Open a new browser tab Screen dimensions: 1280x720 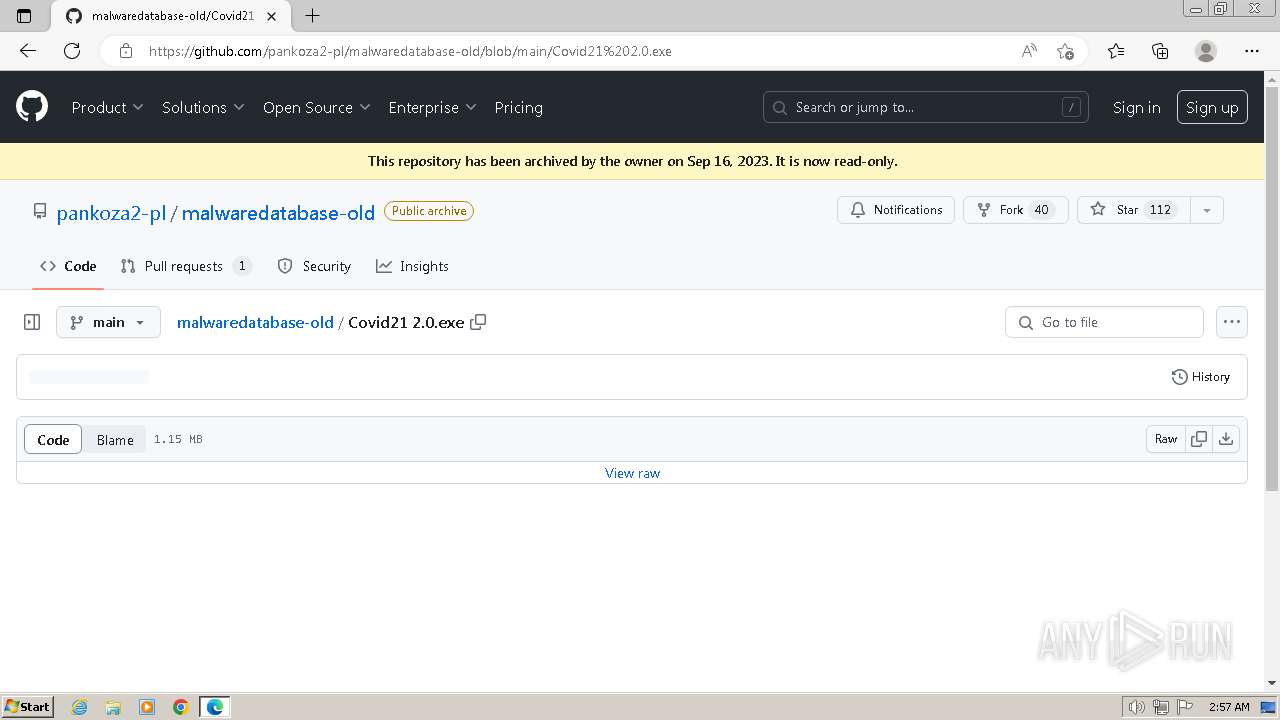pos(312,15)
